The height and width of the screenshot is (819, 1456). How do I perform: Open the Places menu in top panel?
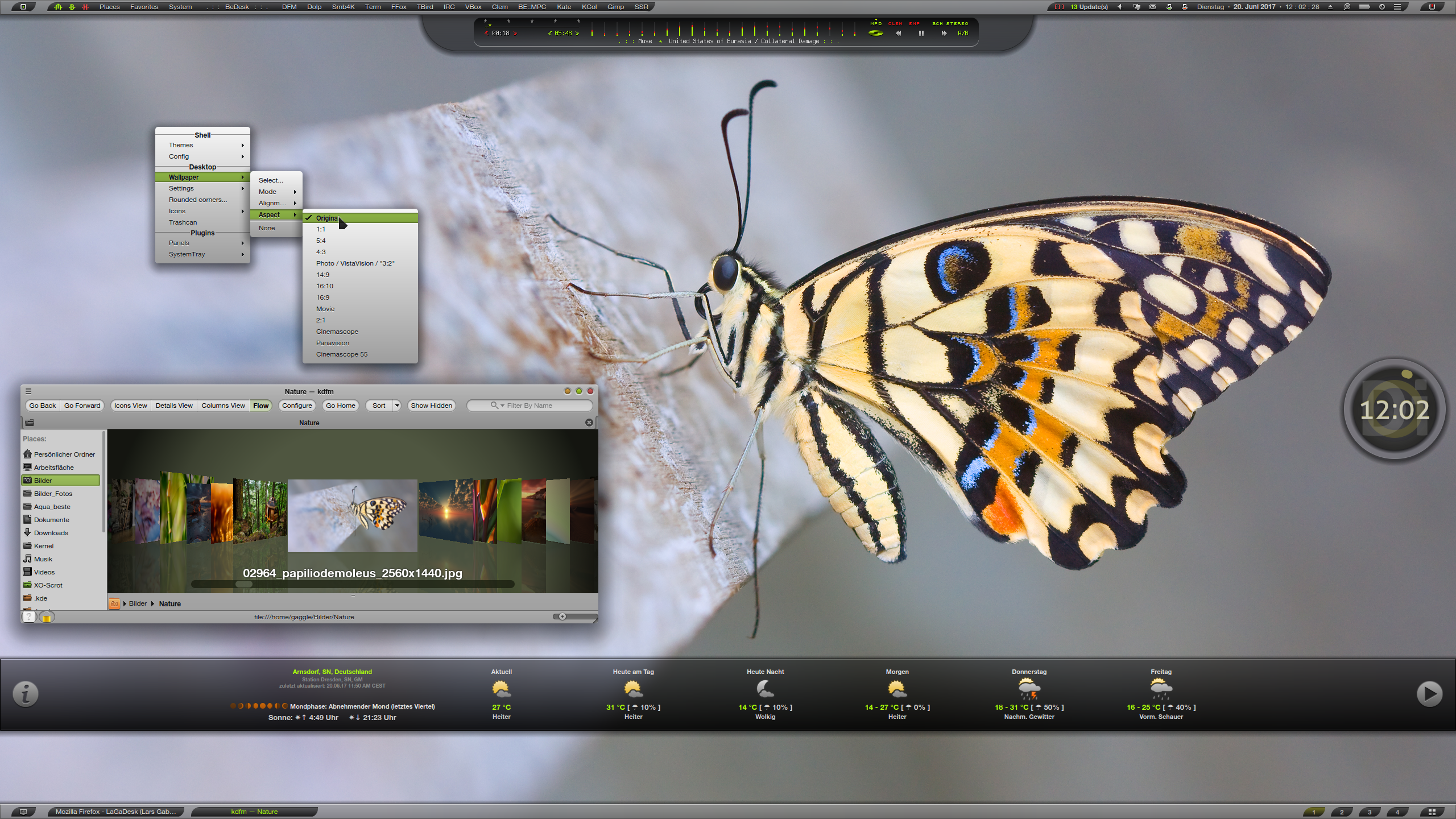[x=109, y=7]
